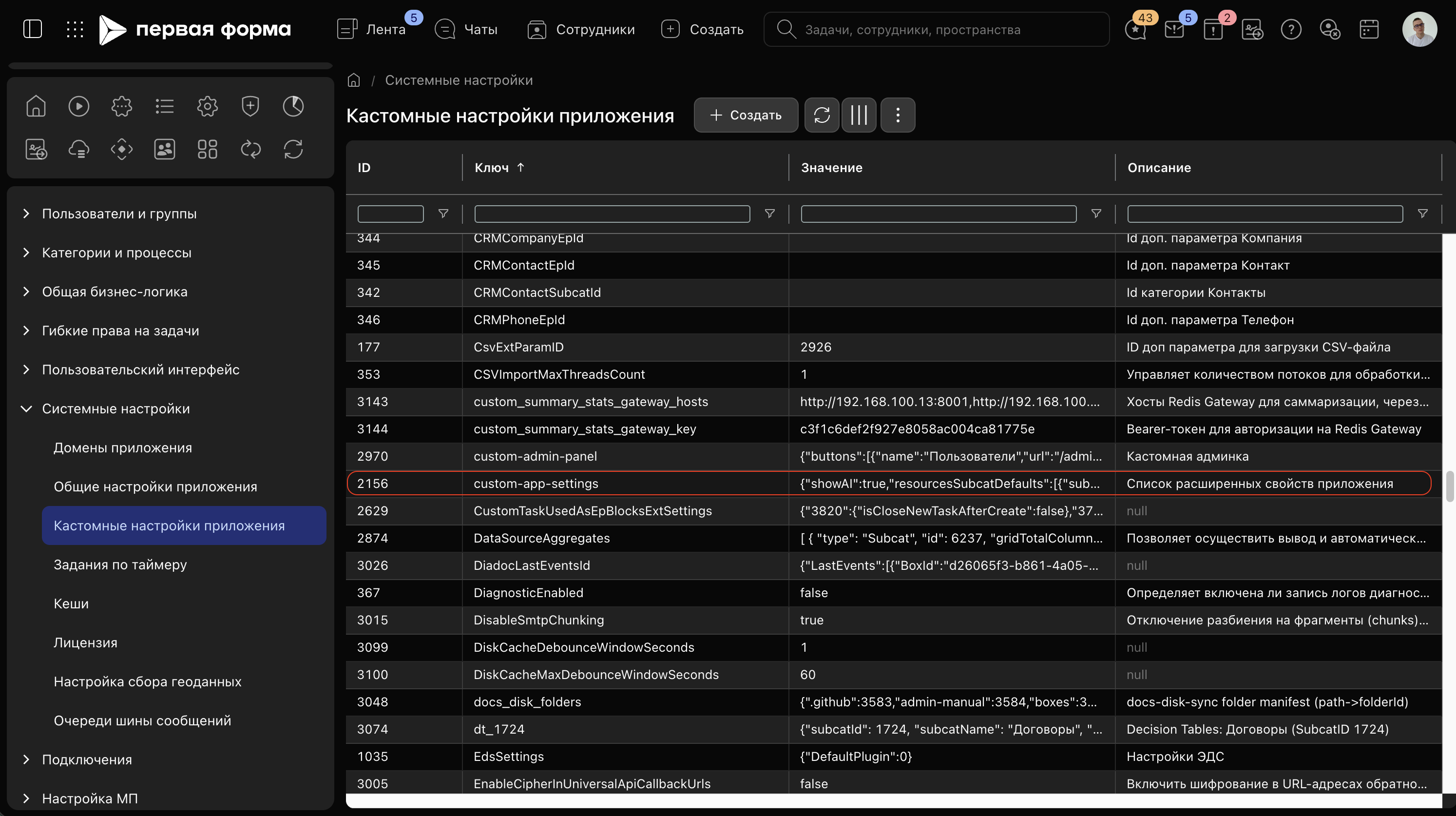The height and width of the screenshot is (816, 1456).
Task: Open the Значение column filter funnel
Action: [x=1096, y=214]
